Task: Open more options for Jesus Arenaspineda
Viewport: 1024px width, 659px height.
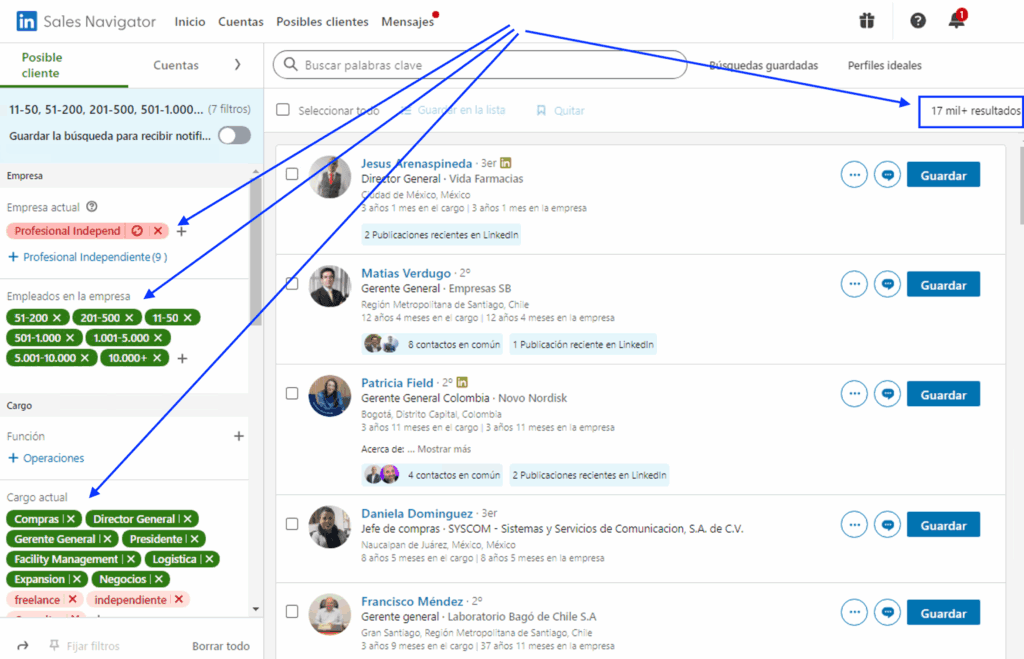Action: pos(854,175)
